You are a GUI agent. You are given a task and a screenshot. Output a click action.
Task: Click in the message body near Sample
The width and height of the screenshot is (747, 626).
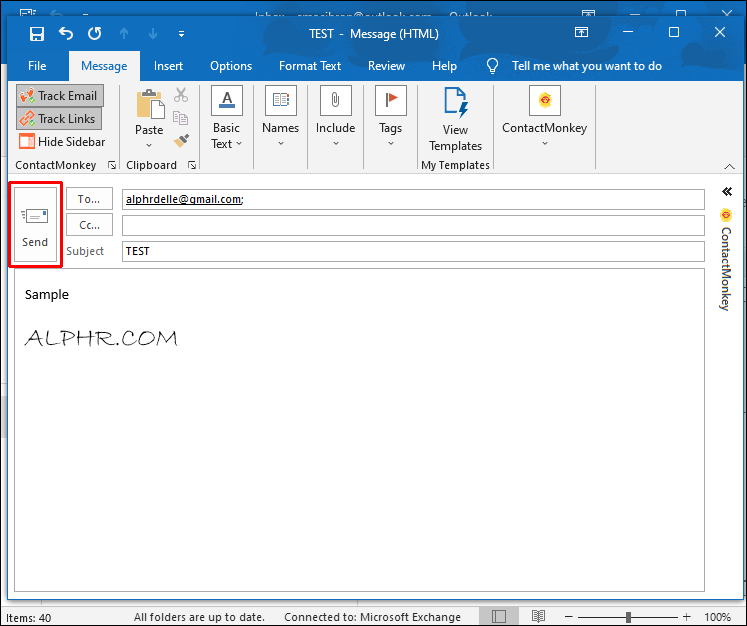click(47, 294)
